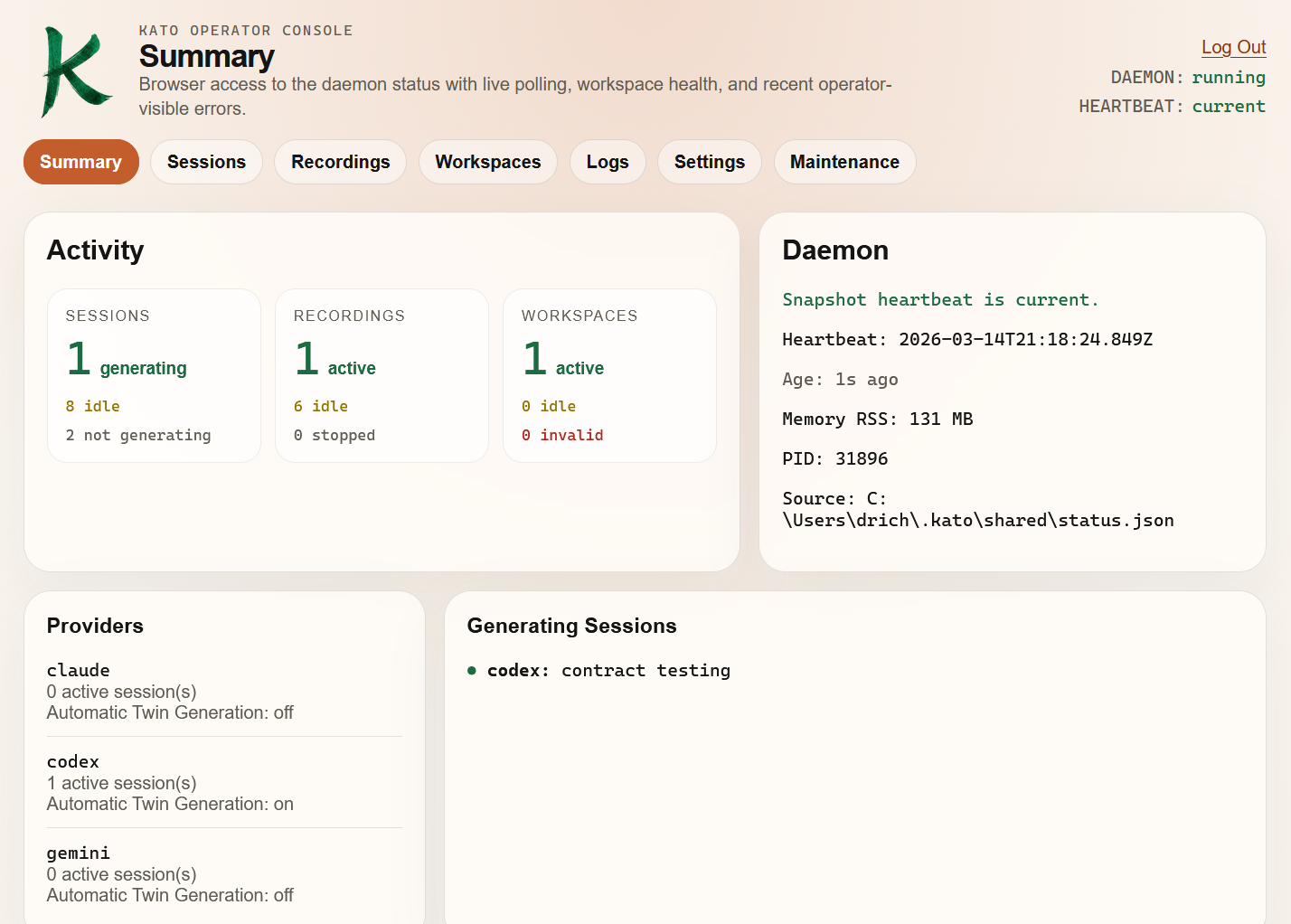Viewport: 1291px width, 924px height.
Task: Toggle codex Automatic Twin Generation setting
Action: click(170, 804)
